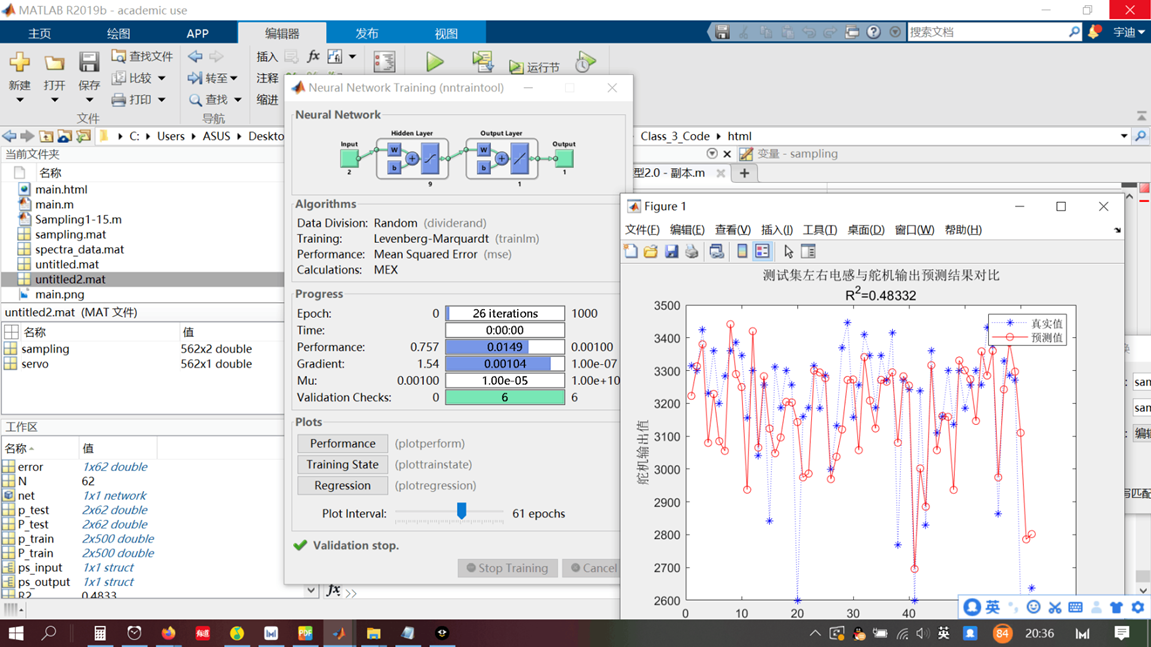The height and width of the screenshot is (647, 1151).
Task: Click Save Figure icon in Figure 1 toolbar
Action: pyautogui.click(x=671, y=251)
